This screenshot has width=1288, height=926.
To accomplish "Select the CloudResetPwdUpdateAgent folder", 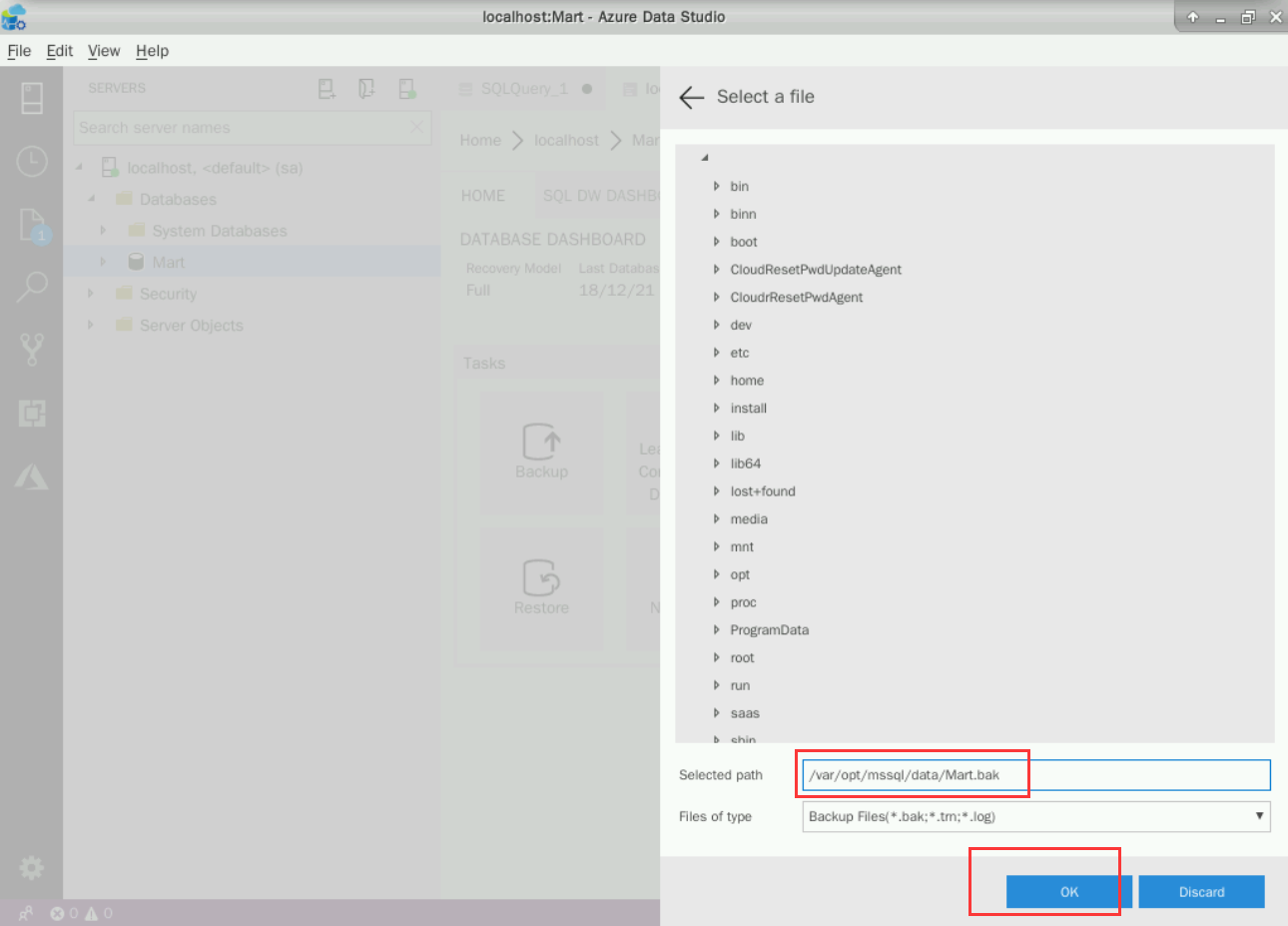I will point(815,270).
